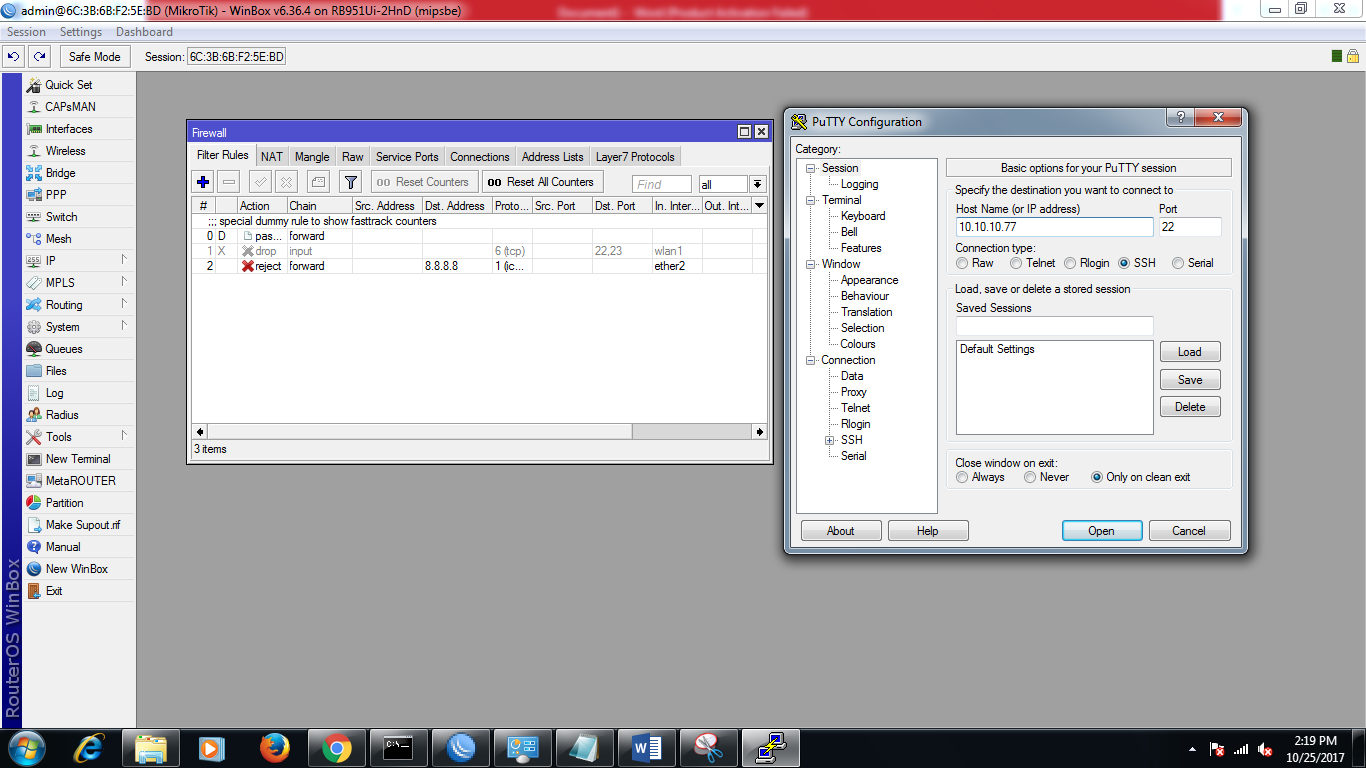This screenshot has height=768, width=1366.
Task: Switch to the NAT tab
Action: point(271,156)
